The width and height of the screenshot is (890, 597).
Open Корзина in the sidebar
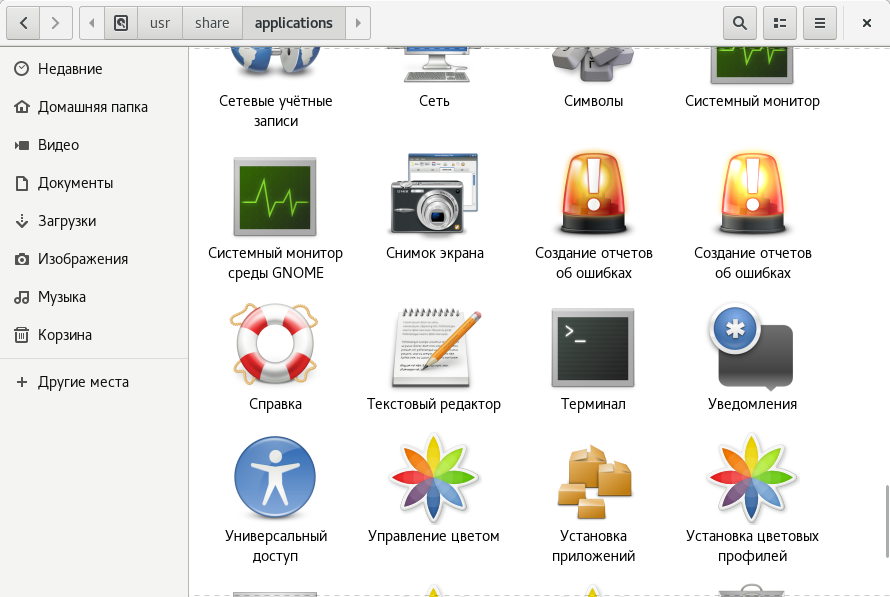94,335
